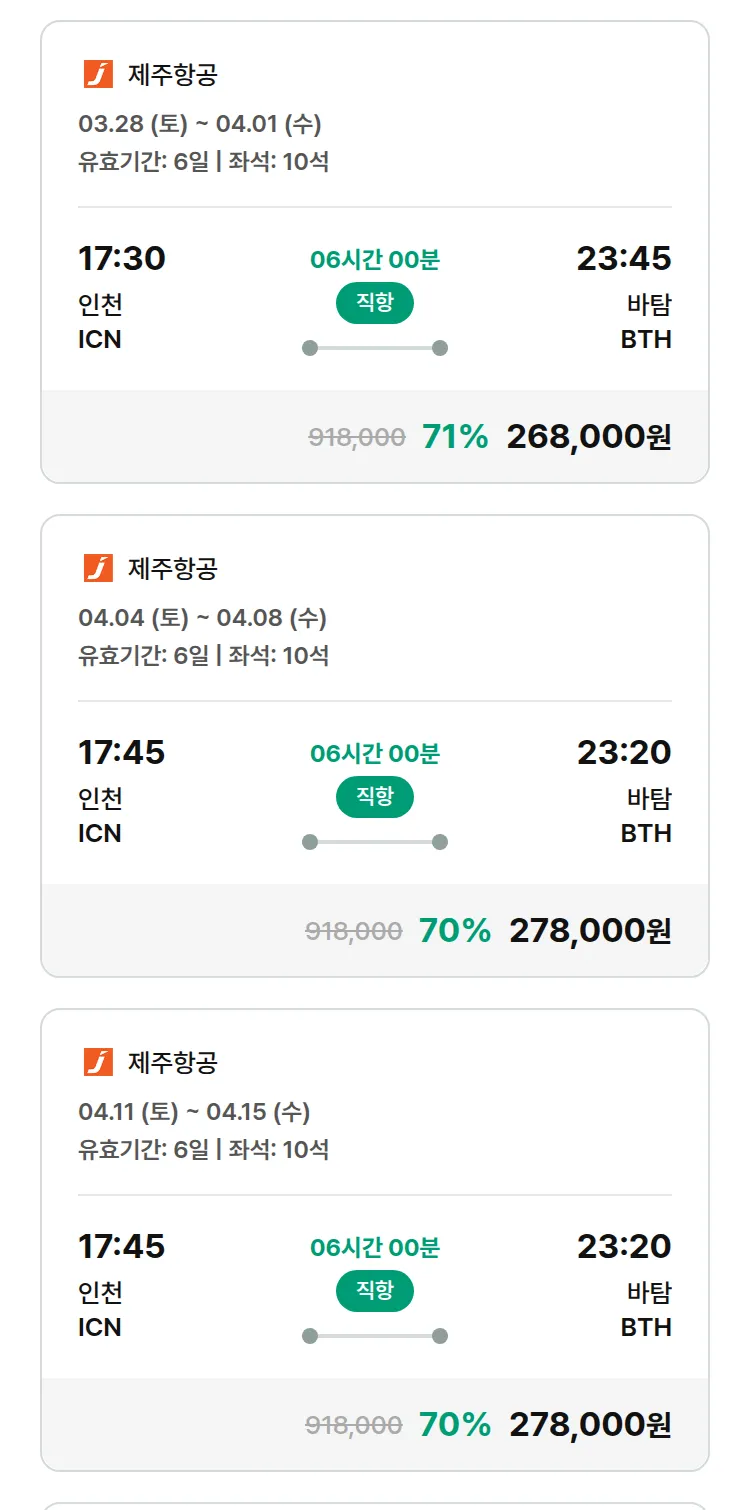Click route line on 04.04 flight card
Viewport: 750px width, 1510px height.
[375, 842]
